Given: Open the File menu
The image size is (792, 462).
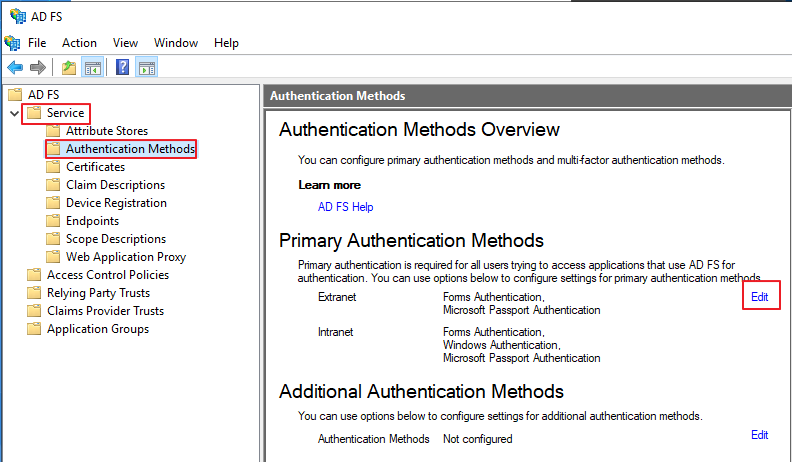Looking at the screenshot, I should (x=37, y=43).
